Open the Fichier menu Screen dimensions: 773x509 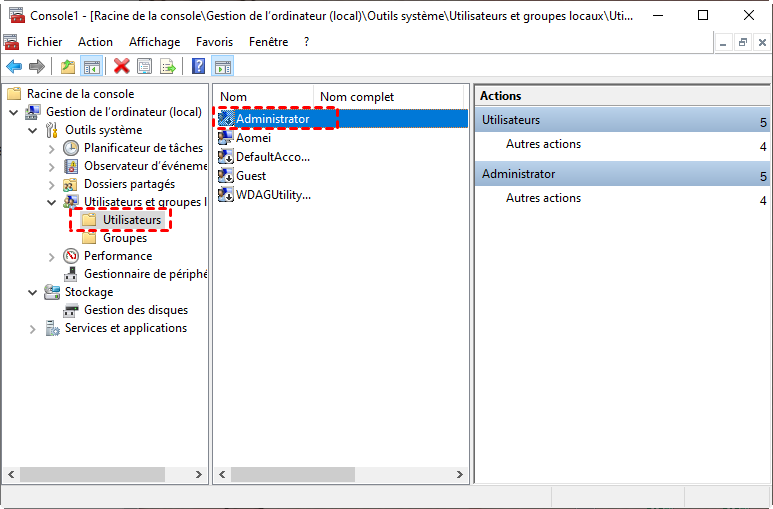(x=44, y=42)
